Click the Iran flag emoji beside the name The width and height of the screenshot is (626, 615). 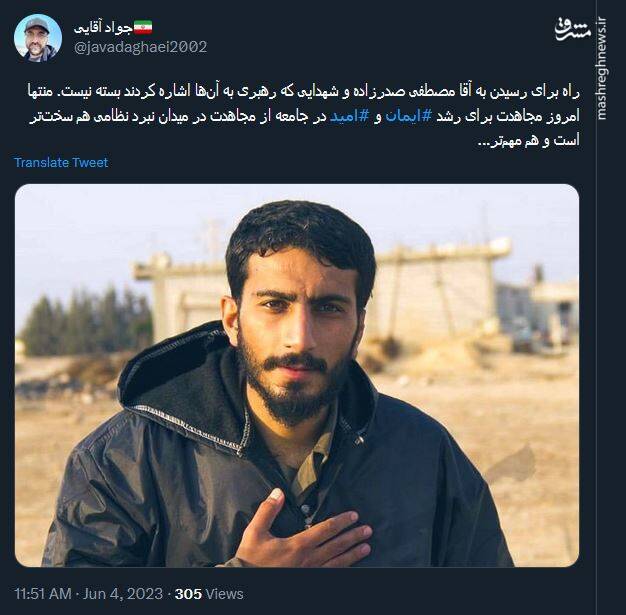click(x=143, y=28)
